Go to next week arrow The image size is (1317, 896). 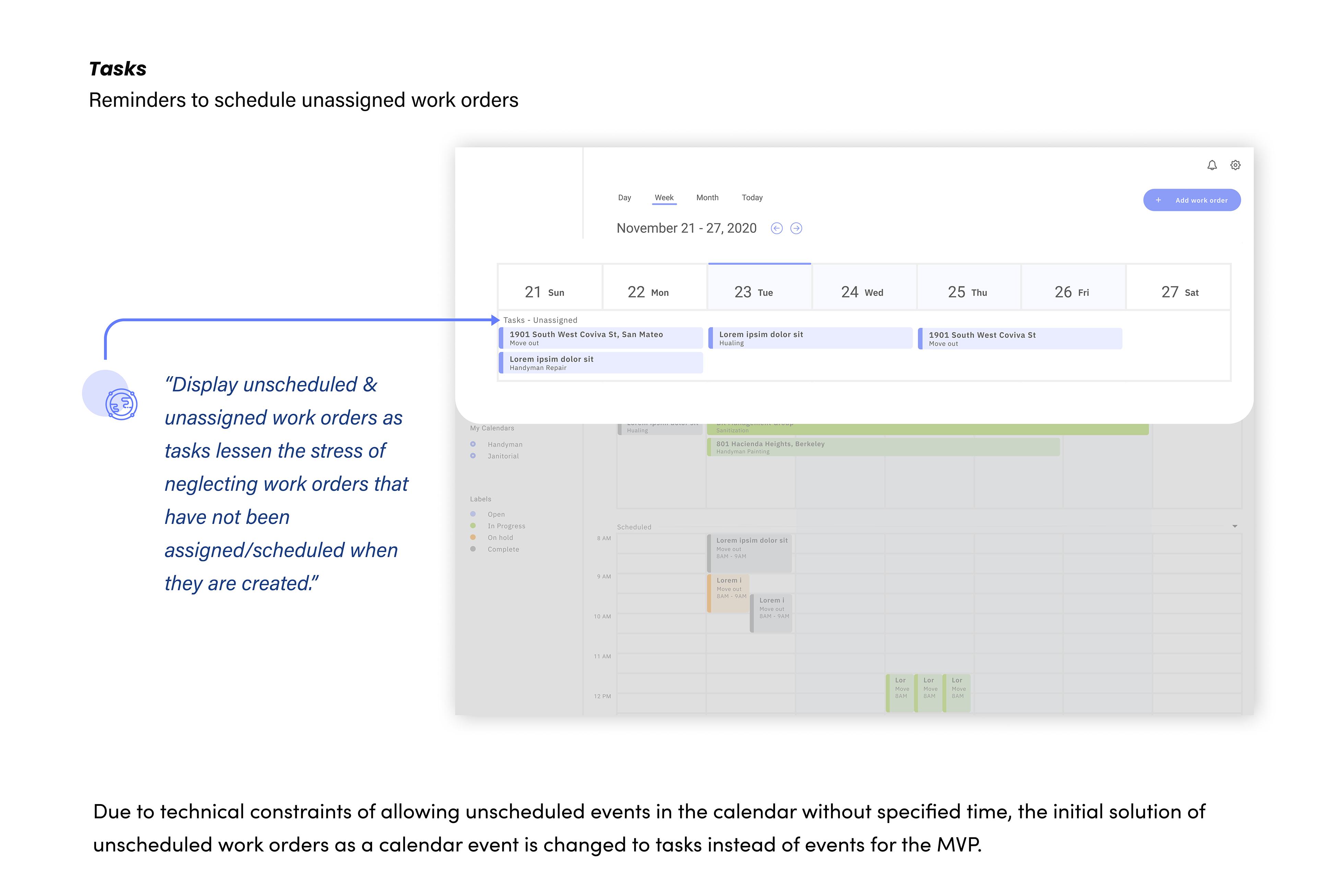[796, 228]
